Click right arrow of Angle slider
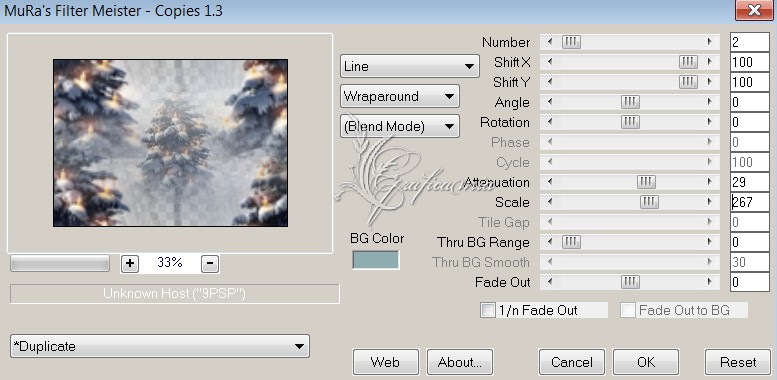The image size is (777, 380). (710, 102)
